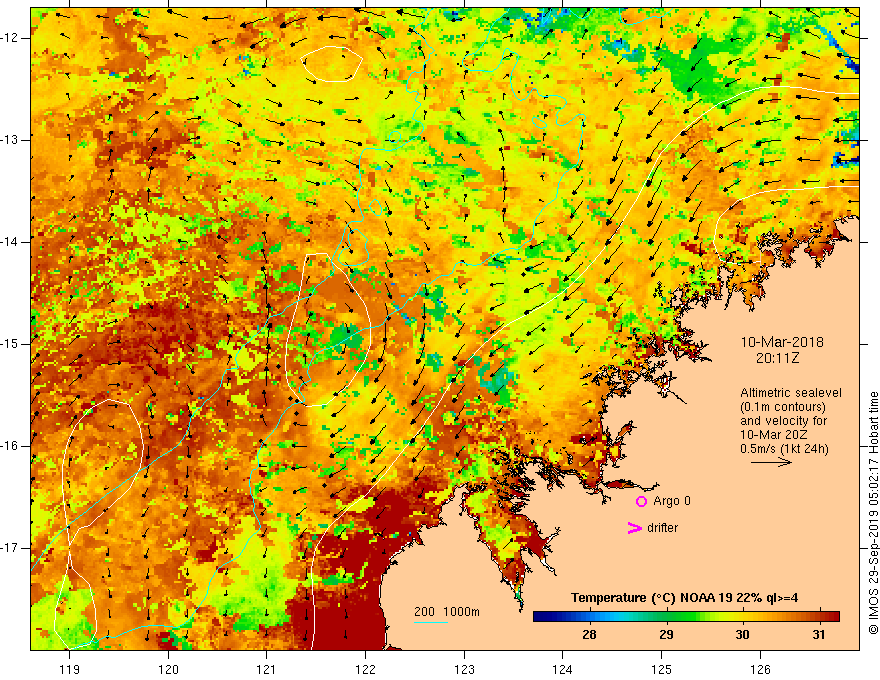Click the 200 1000m depth legend text

pos(447,612)
